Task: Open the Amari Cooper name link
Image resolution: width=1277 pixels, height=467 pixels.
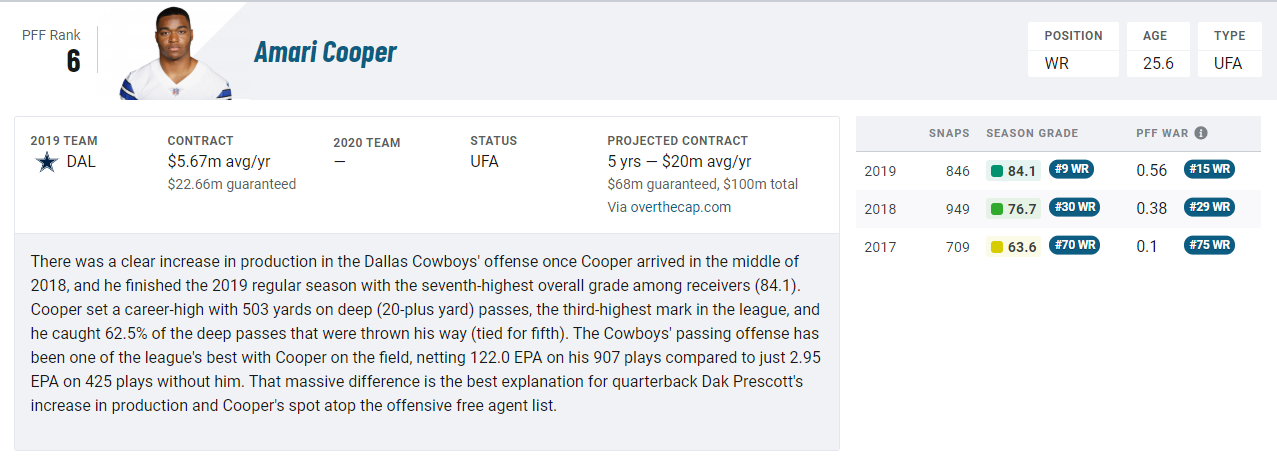Action: (x=325, y=52)
